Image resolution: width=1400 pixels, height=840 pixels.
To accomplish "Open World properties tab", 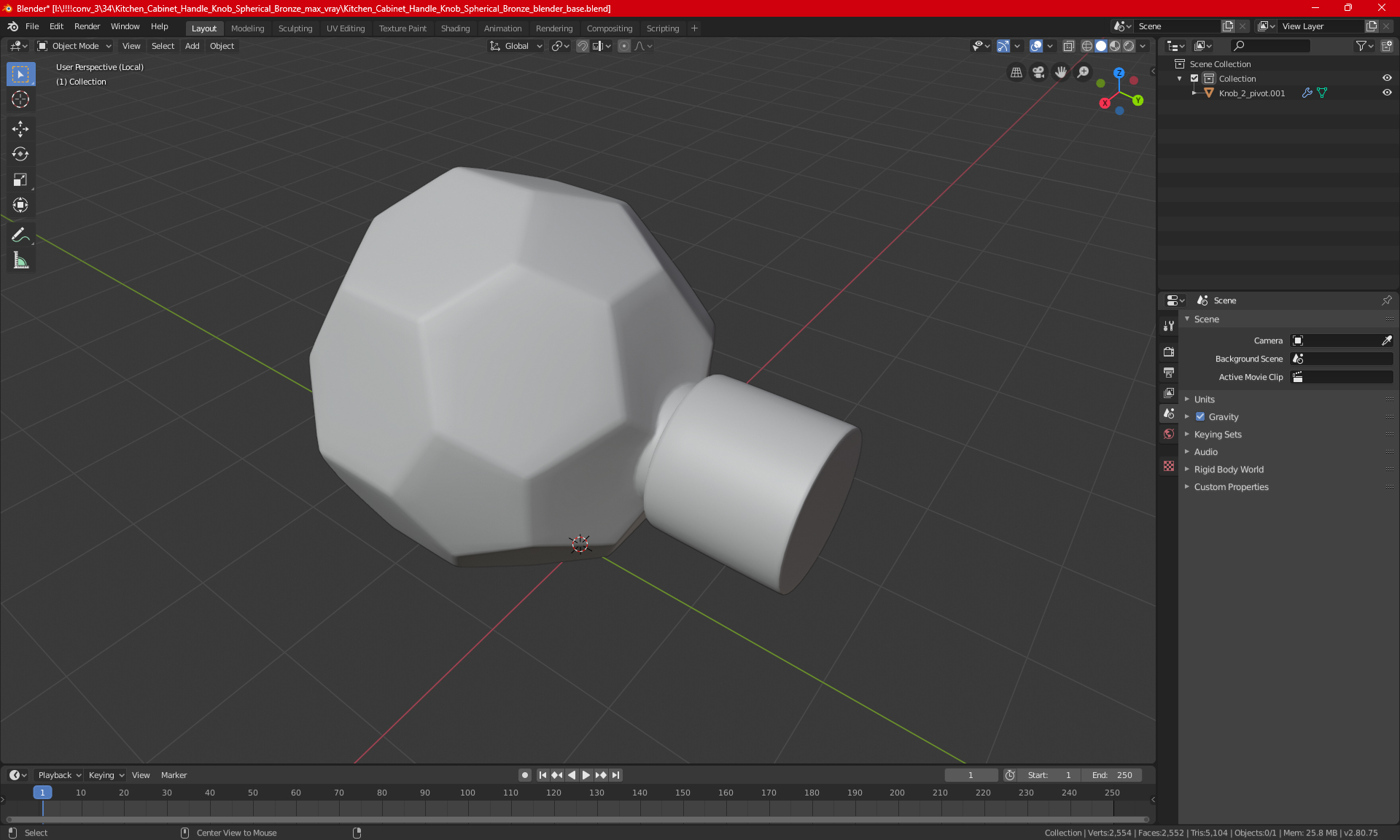I will pos(1169,434).
